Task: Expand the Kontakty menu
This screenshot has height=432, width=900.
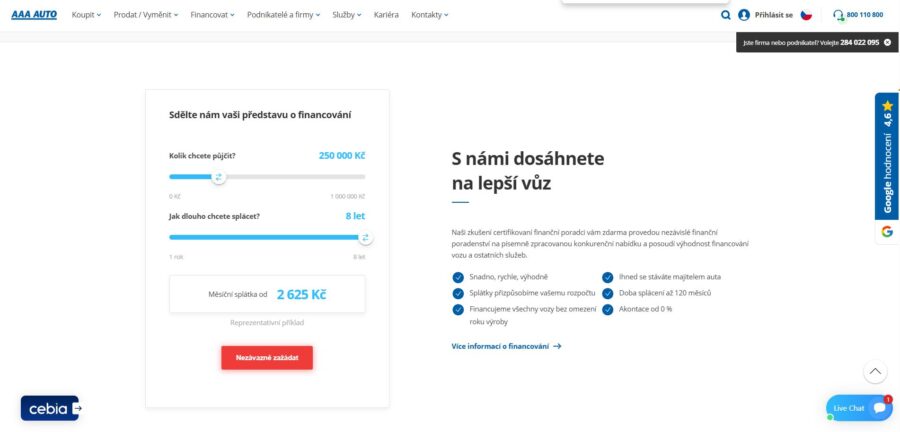Action: (430, 15)
